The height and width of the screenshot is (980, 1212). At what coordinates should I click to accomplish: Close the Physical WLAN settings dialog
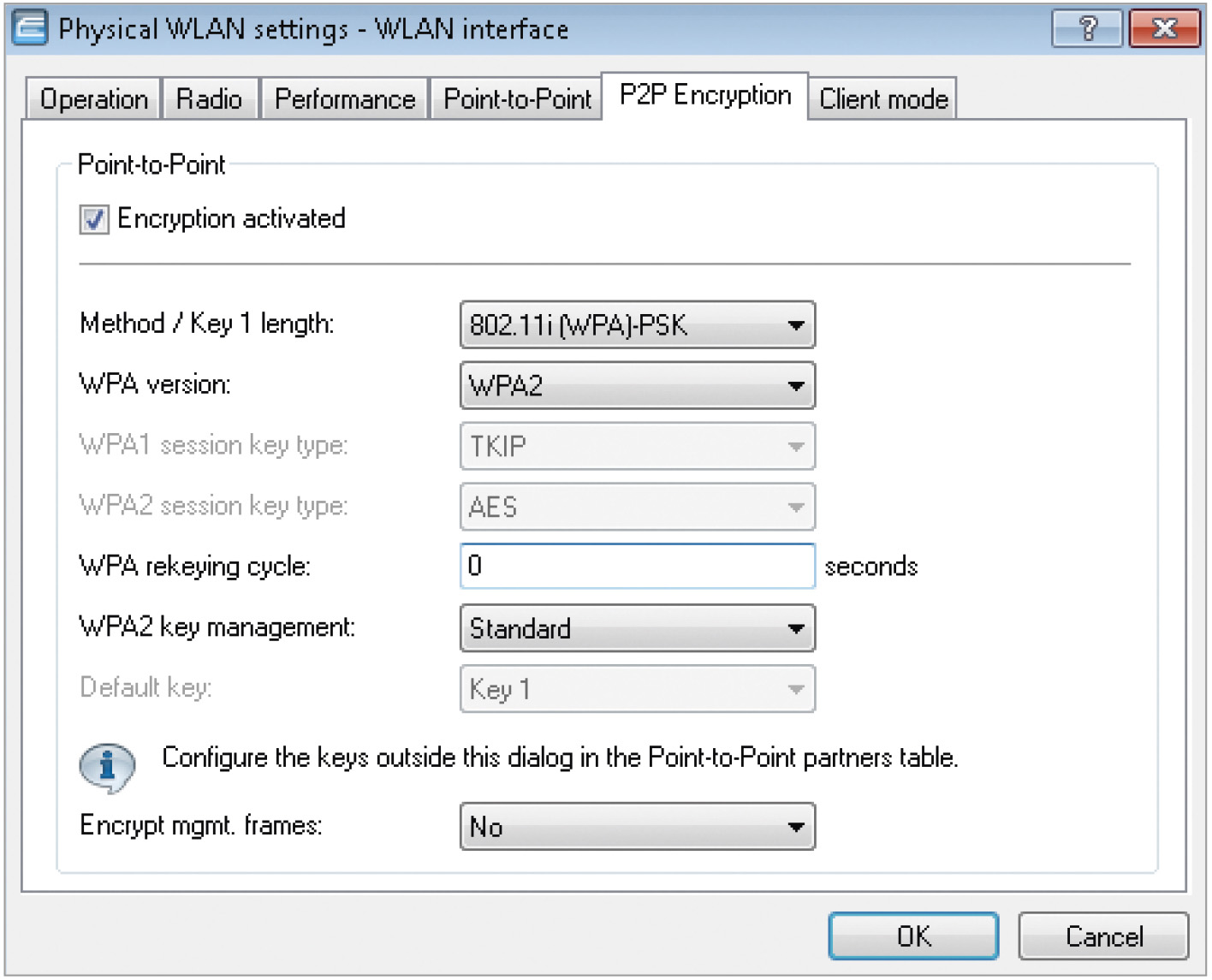tap(1164, 29)
